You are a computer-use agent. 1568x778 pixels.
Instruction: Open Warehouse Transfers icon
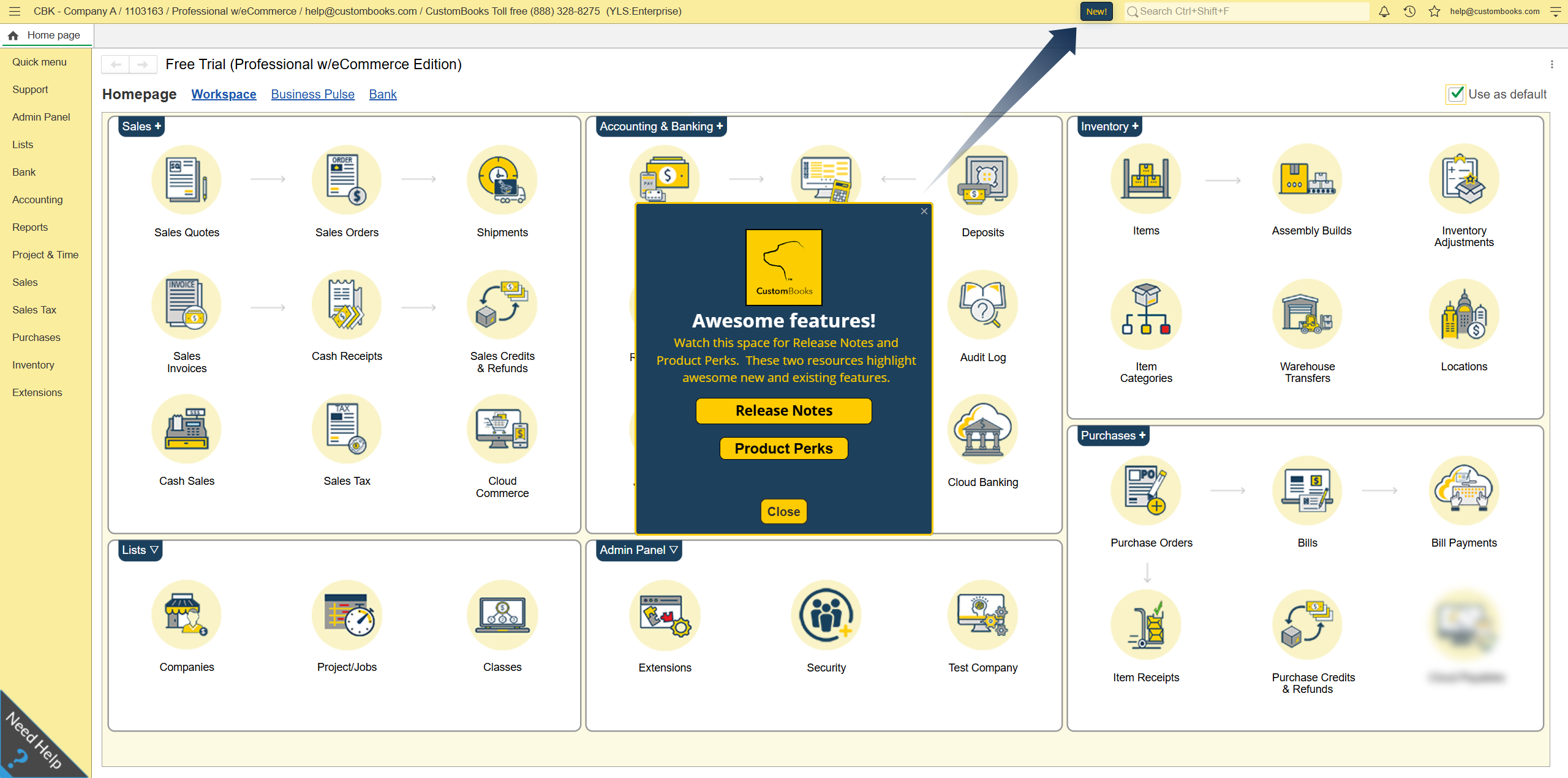pyautogui.click(x=1306, y=315)
